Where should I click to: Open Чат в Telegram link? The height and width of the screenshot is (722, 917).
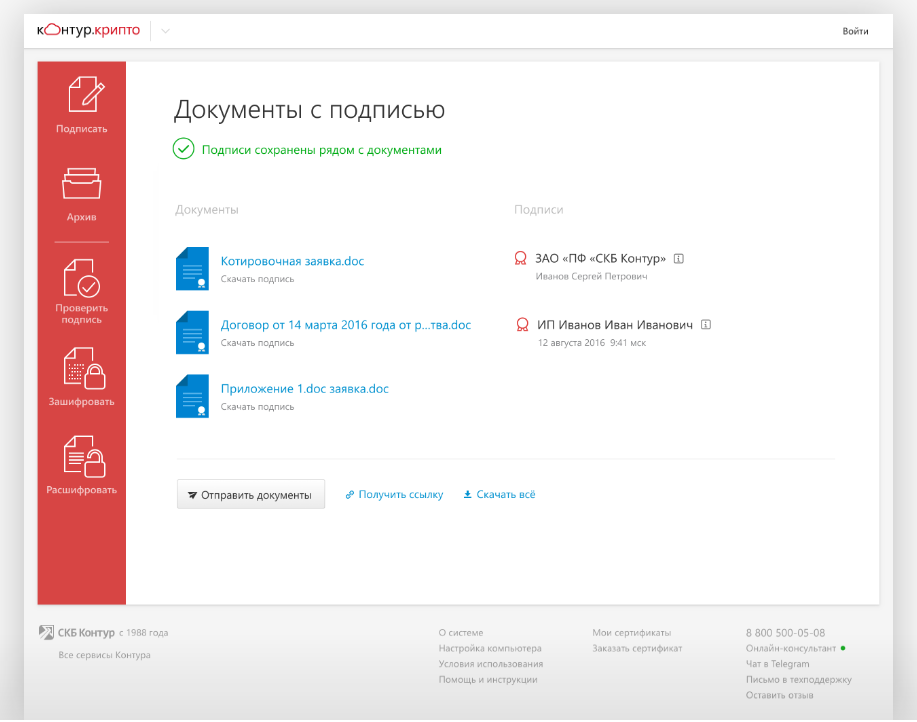(x=777, y=664)
